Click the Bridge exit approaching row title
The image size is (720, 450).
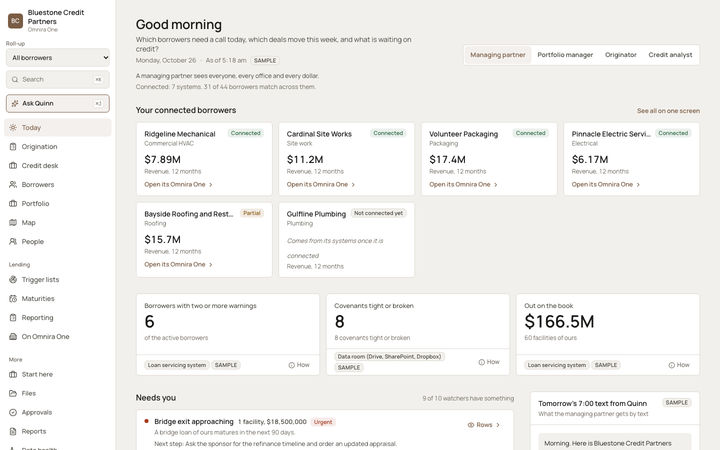pyautogui.click(x=194, y=422)
